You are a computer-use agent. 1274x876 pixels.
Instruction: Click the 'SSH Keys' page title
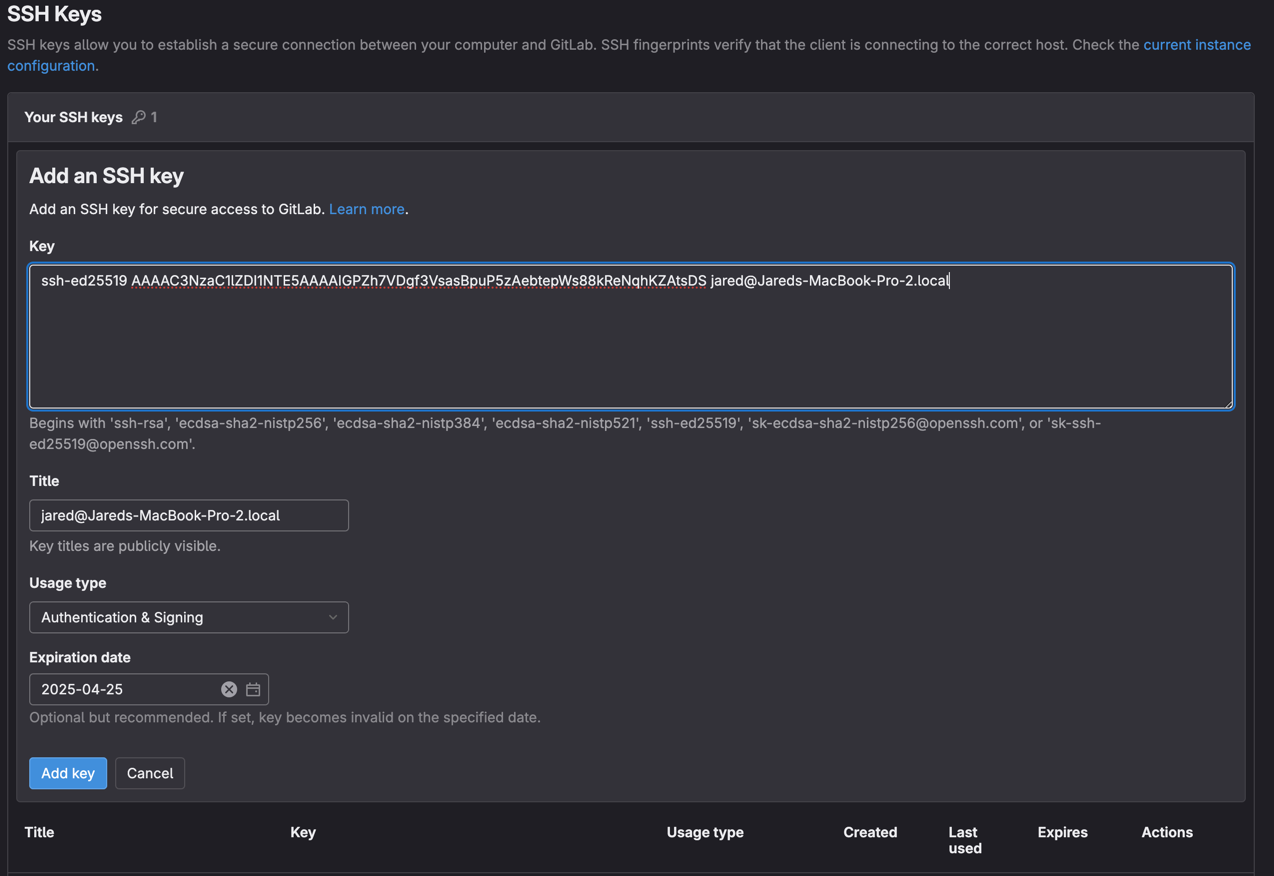click(54, 14)
